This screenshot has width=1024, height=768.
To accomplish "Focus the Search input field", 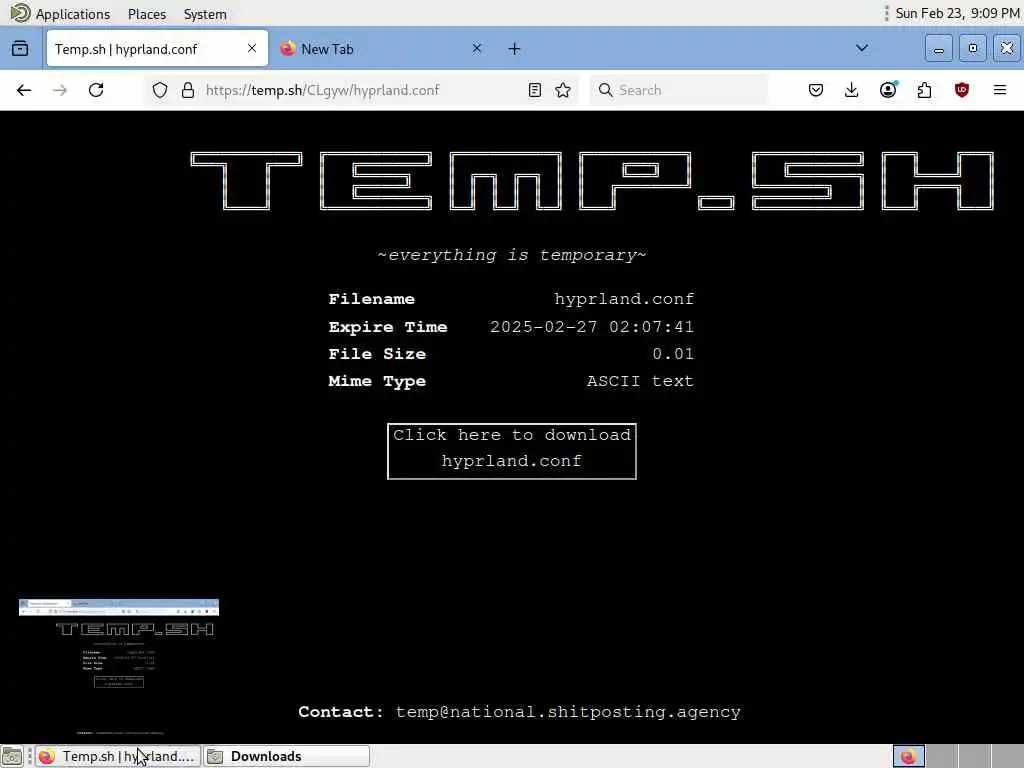I will point(679,90).
